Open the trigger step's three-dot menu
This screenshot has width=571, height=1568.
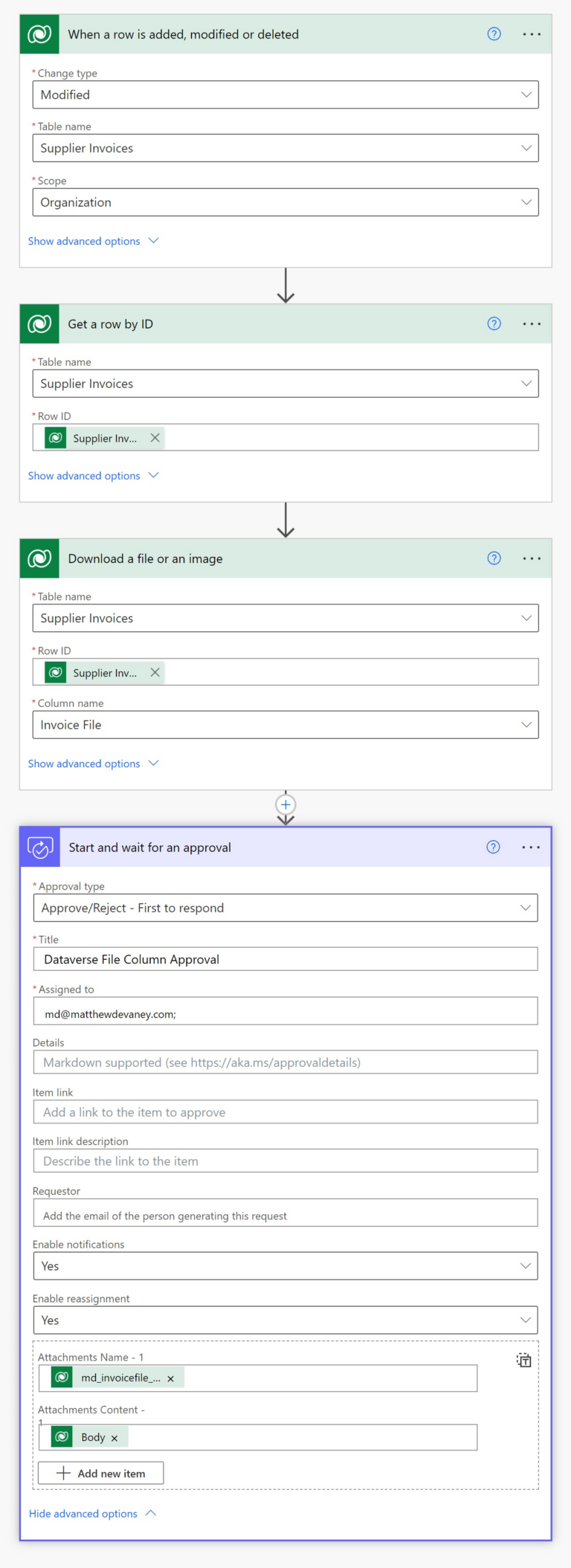click(x=532, y=34)
